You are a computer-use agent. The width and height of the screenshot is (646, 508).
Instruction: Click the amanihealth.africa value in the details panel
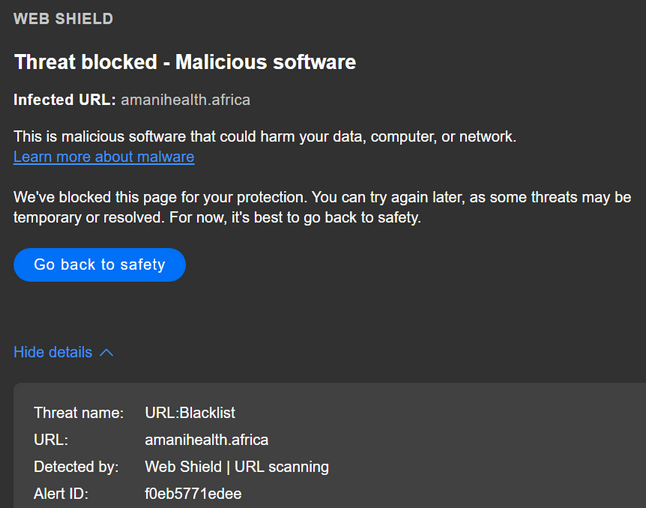tap(206, 439)
